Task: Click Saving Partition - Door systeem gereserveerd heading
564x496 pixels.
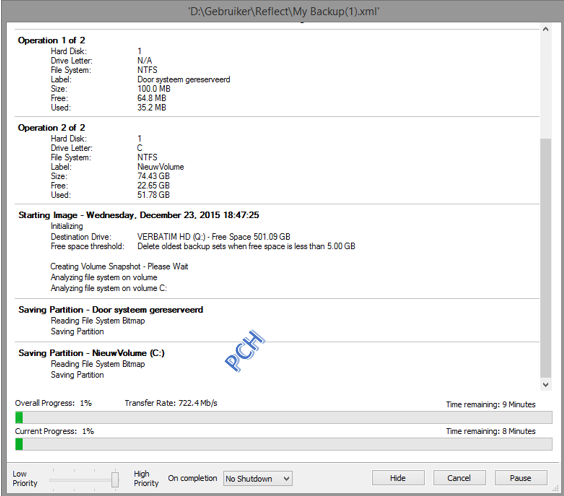Action: (111, 310)
